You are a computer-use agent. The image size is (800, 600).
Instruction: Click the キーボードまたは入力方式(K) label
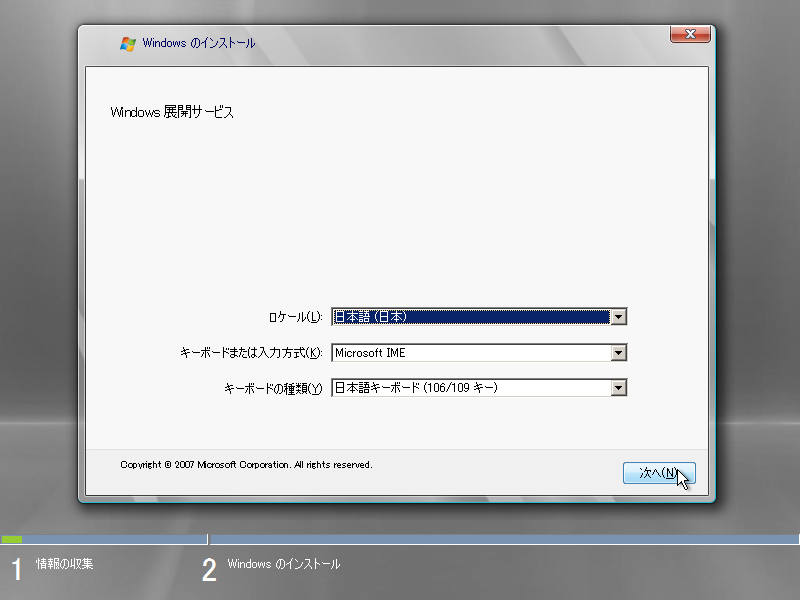click(251, 353)
